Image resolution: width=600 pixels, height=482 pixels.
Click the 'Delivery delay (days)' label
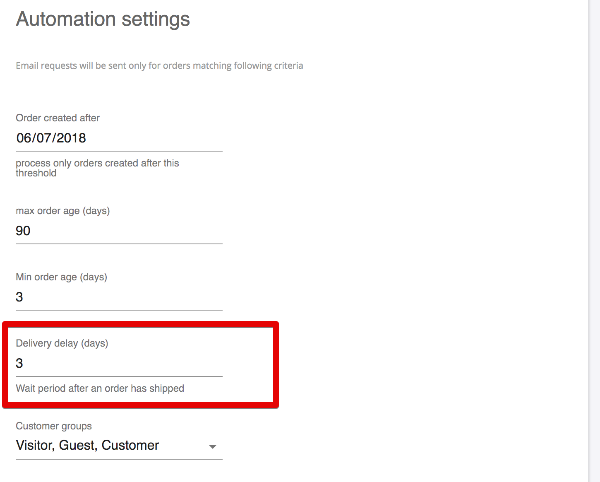click(x=62, y=343)
